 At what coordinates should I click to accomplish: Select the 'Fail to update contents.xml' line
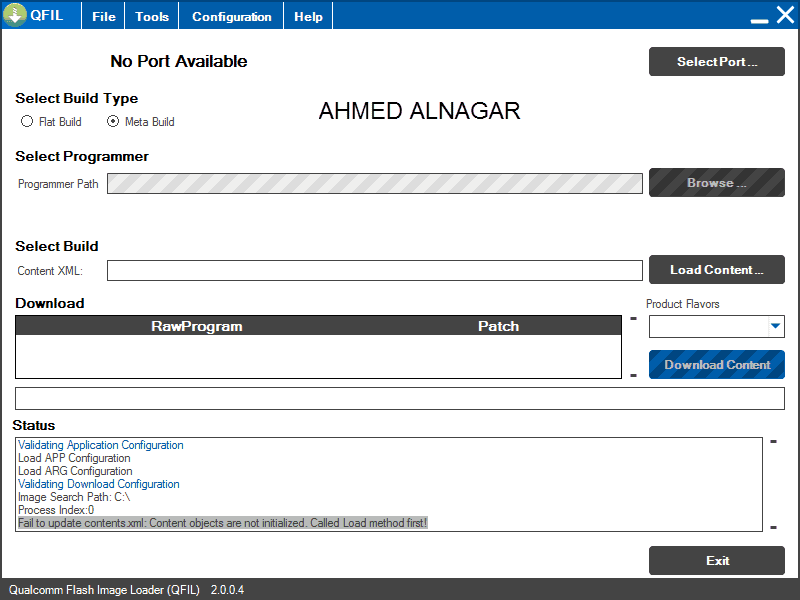point(222,523)
